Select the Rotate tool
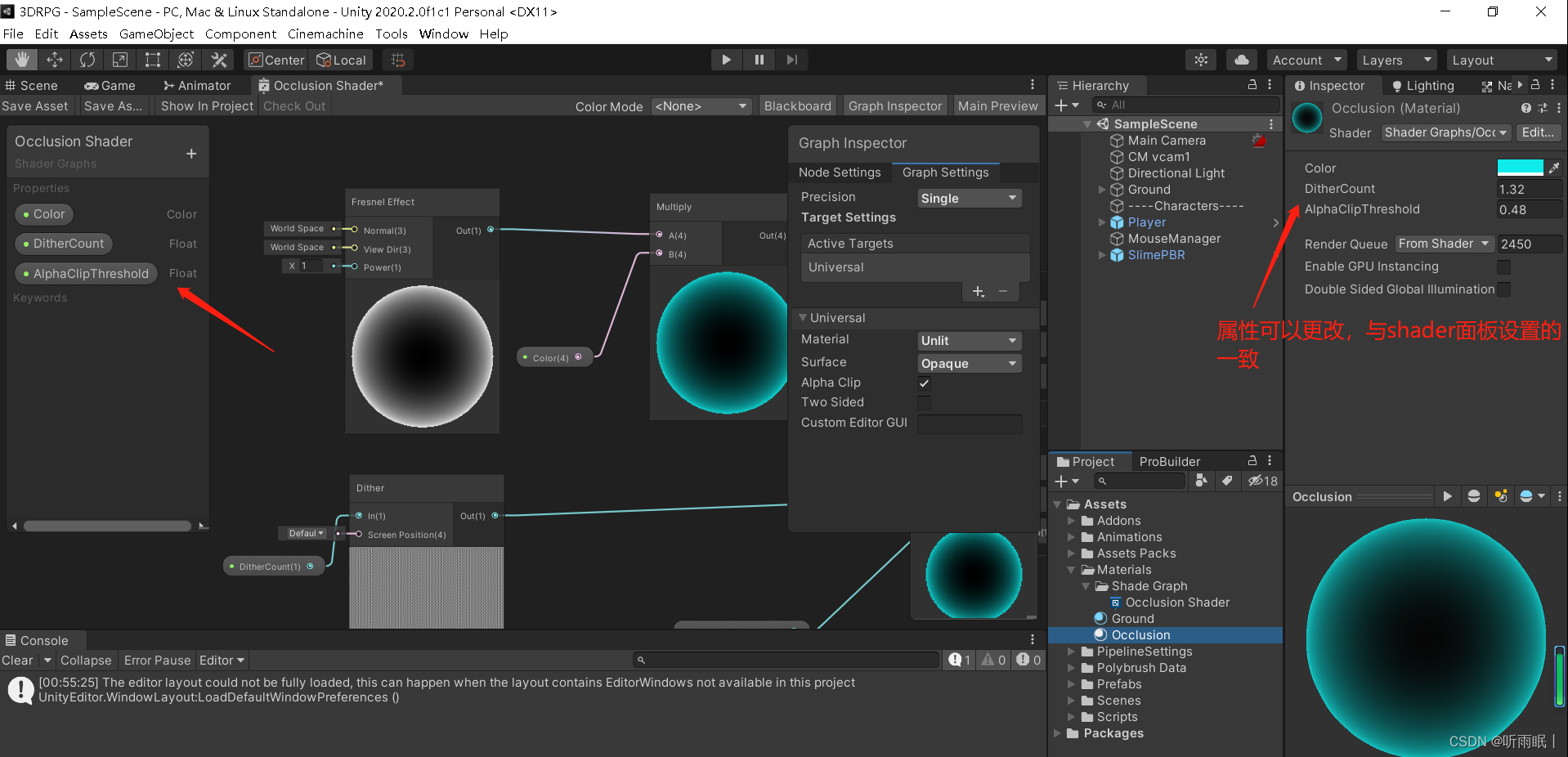 (87, 60)
